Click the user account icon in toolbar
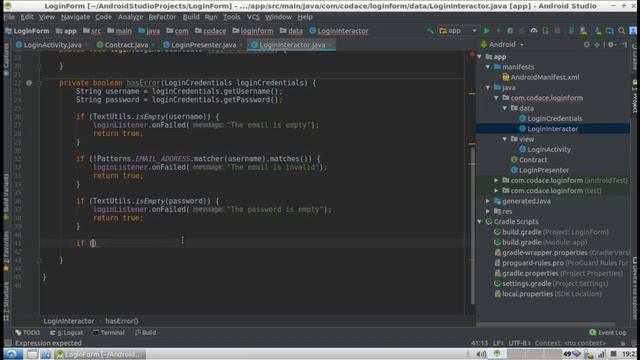Image resolution: width=640 pixels, height=360 pixels. pyautogui.click(x=633, y=31)
